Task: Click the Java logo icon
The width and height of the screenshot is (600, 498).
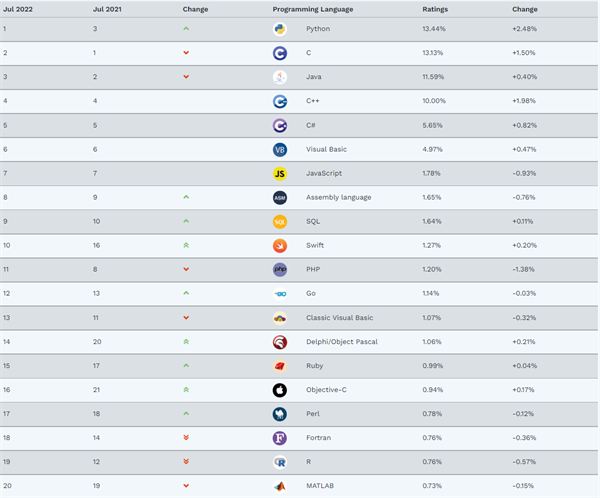Action: [280, 77]
